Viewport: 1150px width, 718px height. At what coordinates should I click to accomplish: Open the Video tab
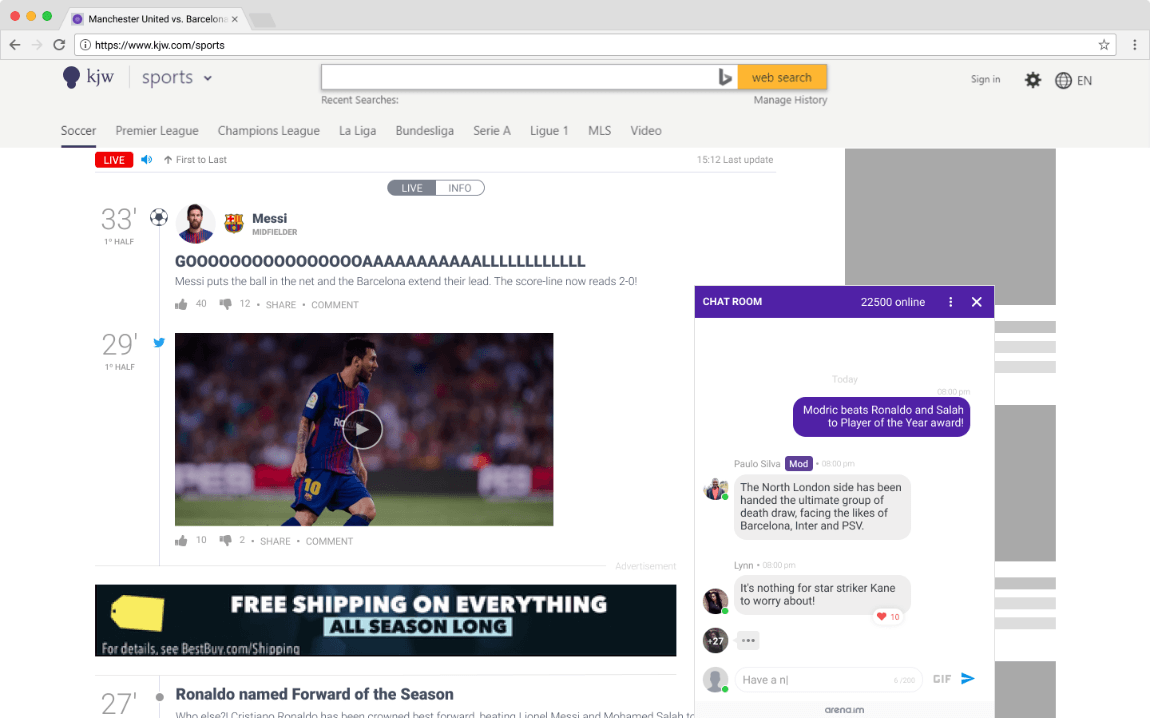(645, 131)
